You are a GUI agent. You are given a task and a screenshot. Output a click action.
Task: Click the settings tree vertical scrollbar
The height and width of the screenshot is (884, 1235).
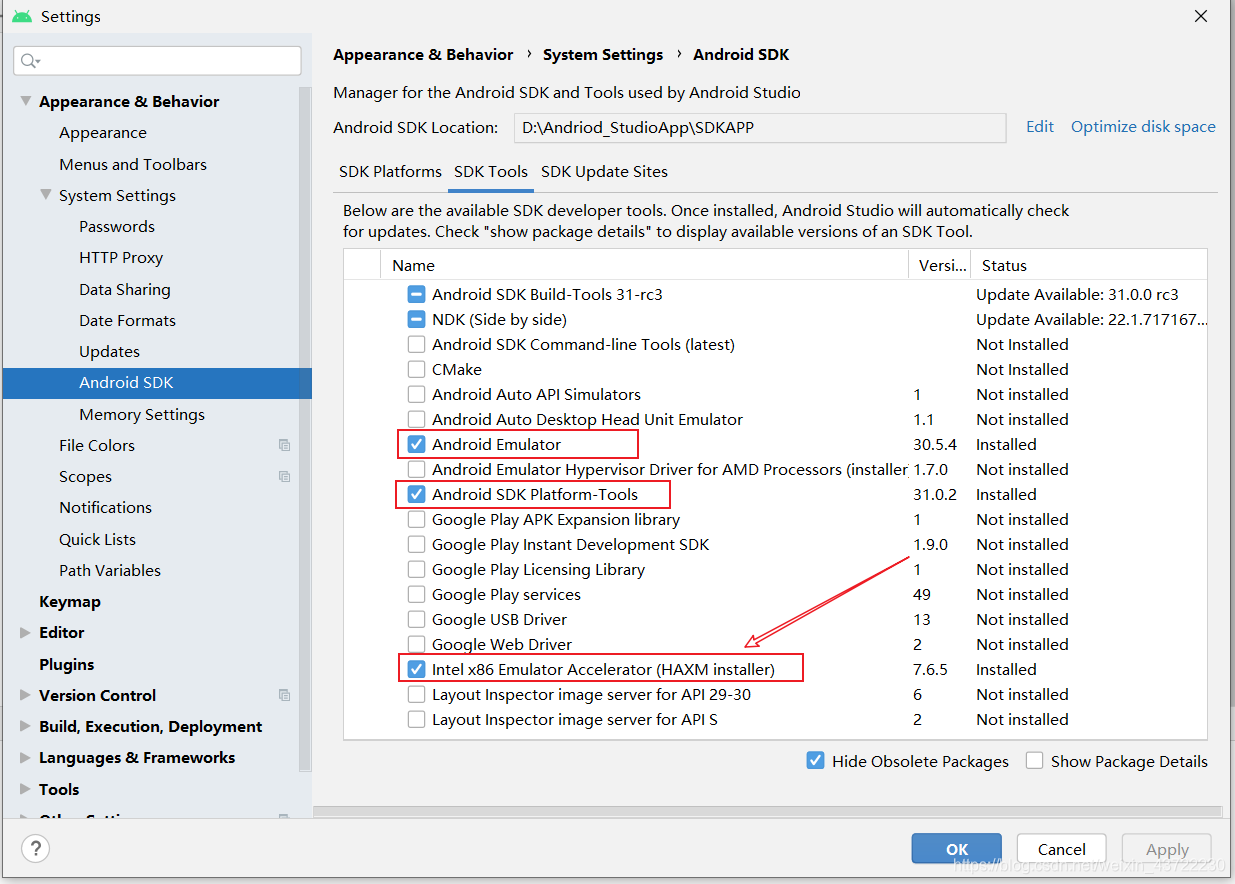tap(305, 430)
